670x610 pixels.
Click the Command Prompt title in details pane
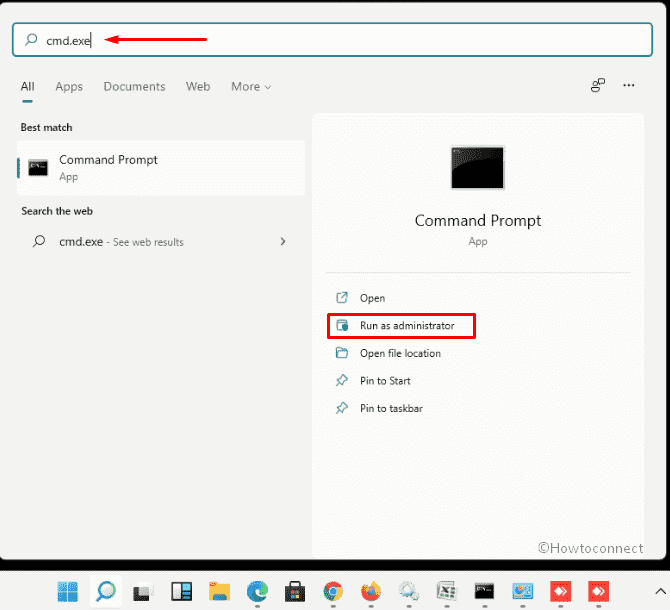pyautogui.click(x=478, y=221)
